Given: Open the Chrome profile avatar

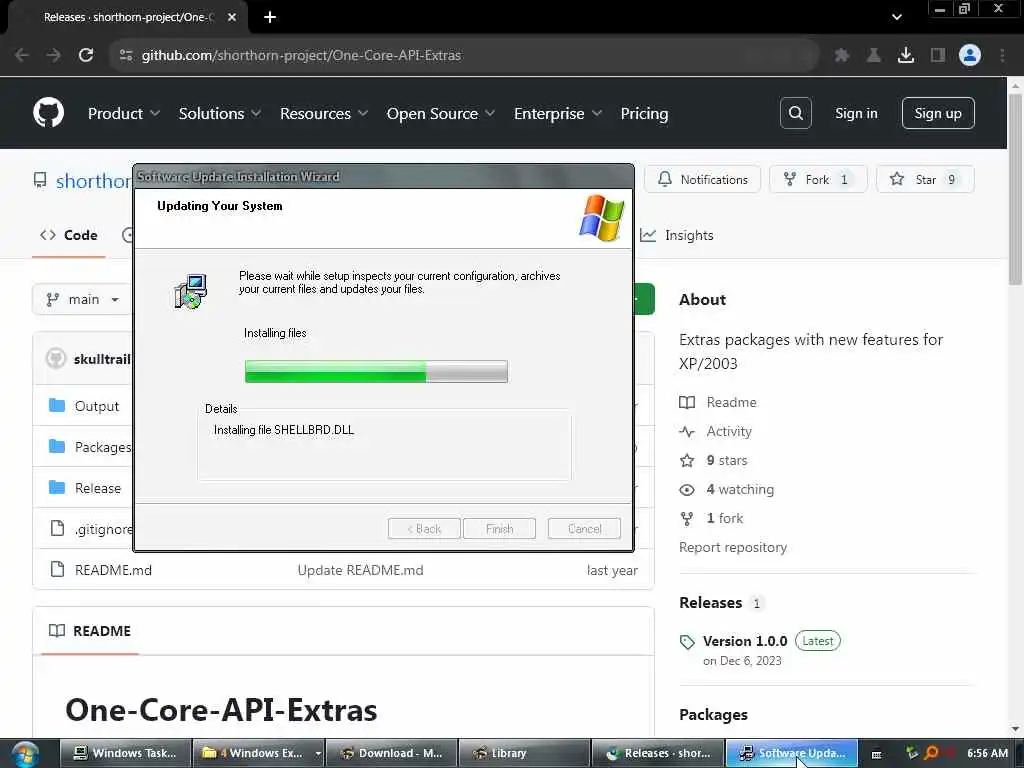Looking at the screenshot, I should pyautogui.click(x=970, y=55).
